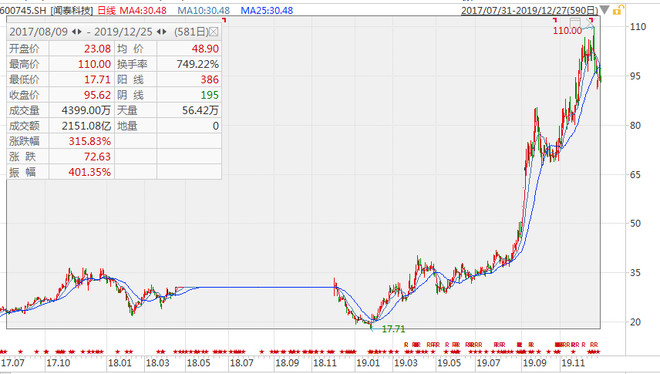This screenshot has width=660, height=374.
Task: Click the MA4:30.48 indicator label
Action: (143, 10)
